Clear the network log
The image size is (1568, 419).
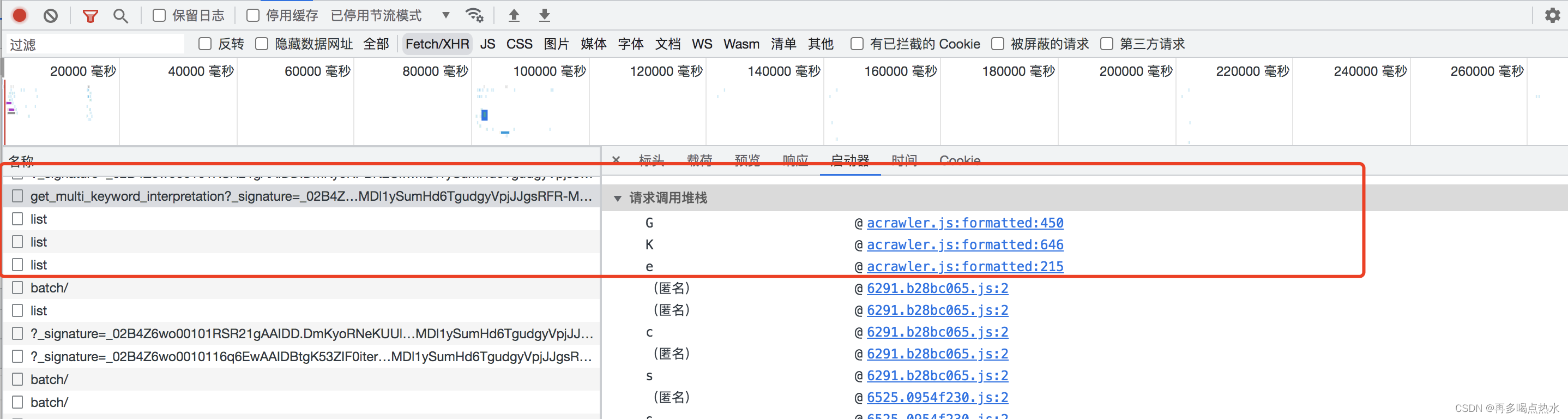51,15
